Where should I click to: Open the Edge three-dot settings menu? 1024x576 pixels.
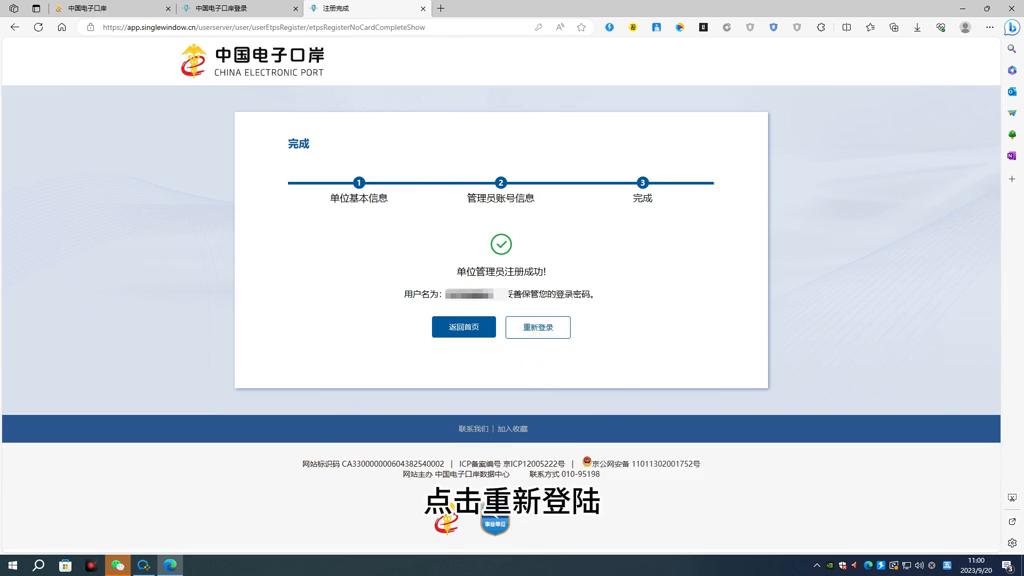point(989,27)
